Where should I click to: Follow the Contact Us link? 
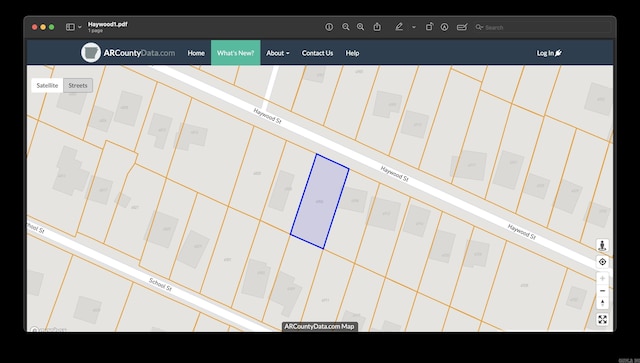point(317,53)
